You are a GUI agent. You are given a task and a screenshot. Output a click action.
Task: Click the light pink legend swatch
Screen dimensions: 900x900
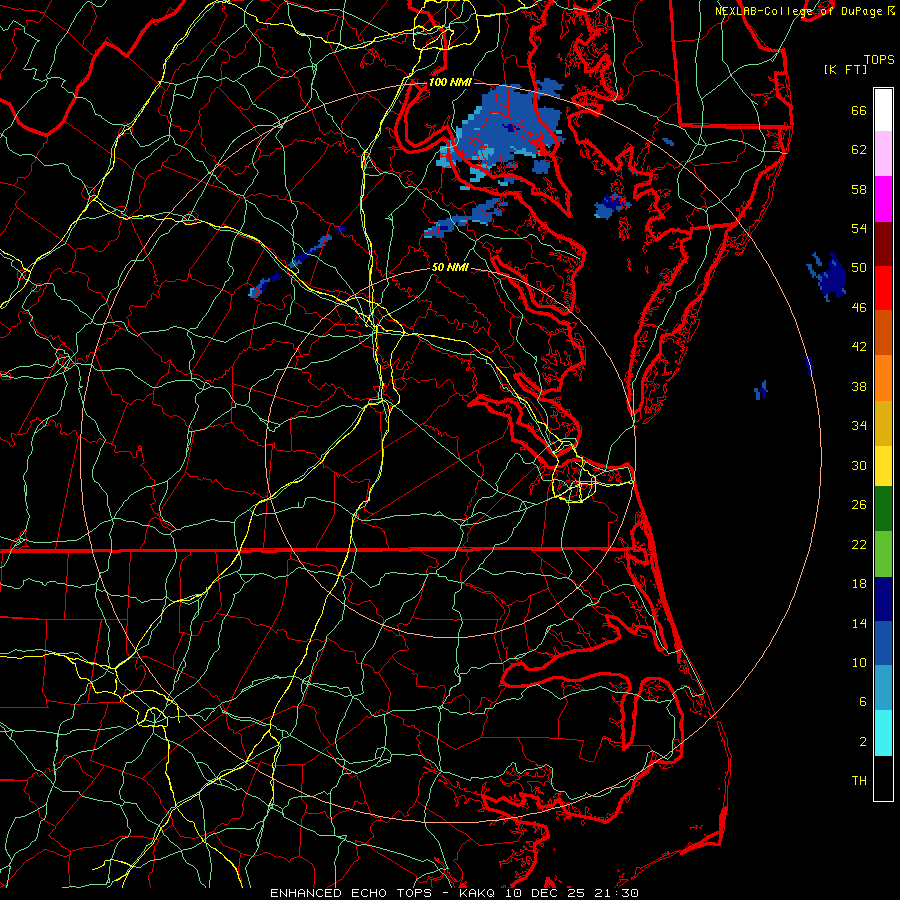pos(883,153)
